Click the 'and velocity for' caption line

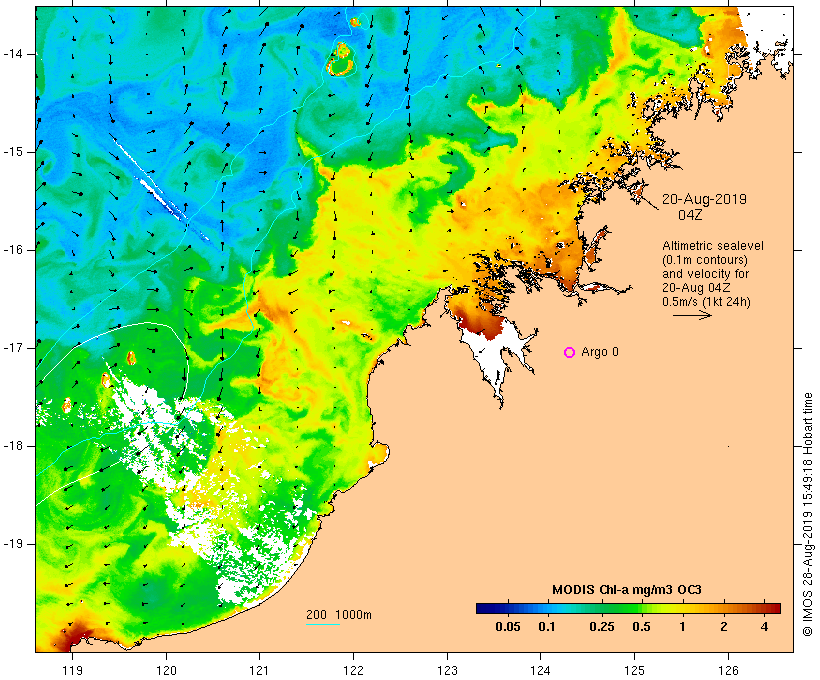(x=705, y=274)
